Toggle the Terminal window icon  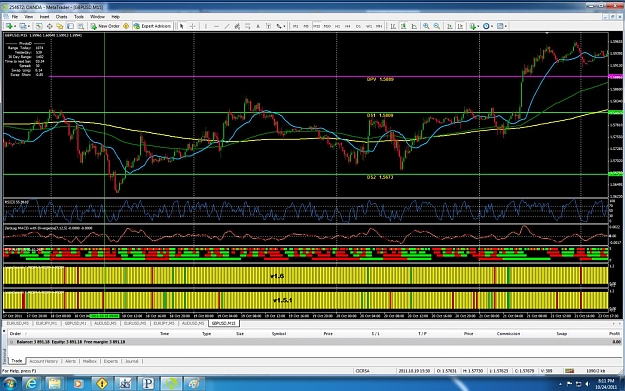coord(70,26)
